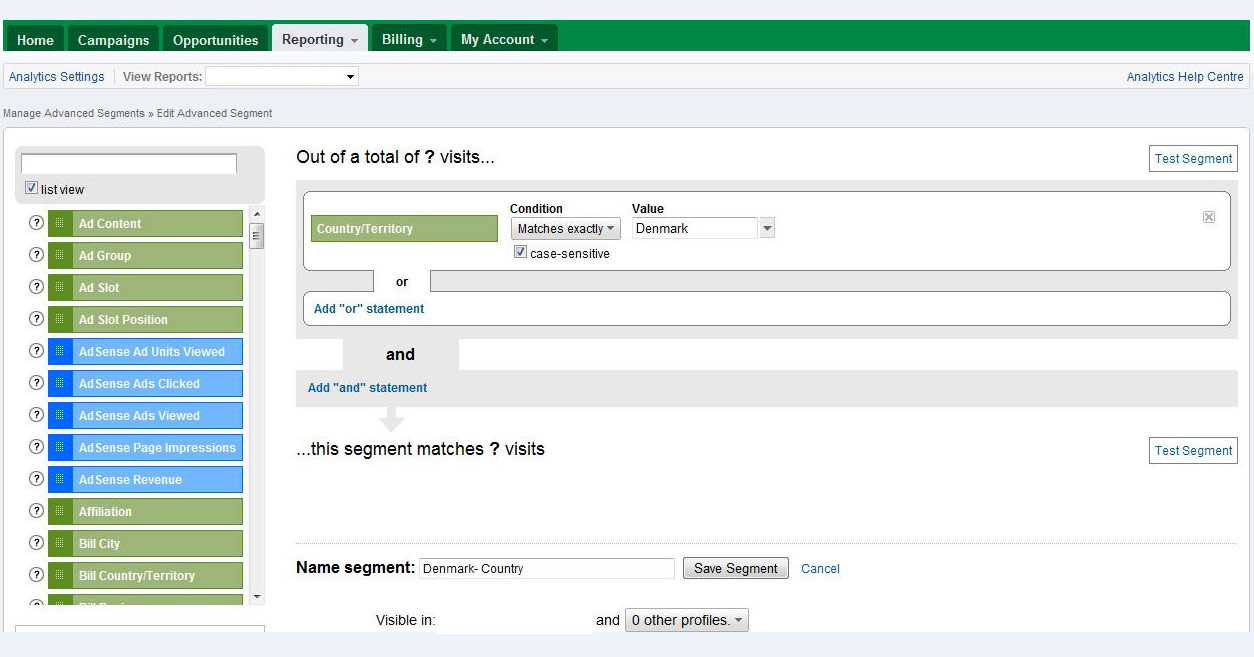The height and width of the screenshot is (657, 1254).
Task: Open the Billing tab menu
Action: point(409,40)
